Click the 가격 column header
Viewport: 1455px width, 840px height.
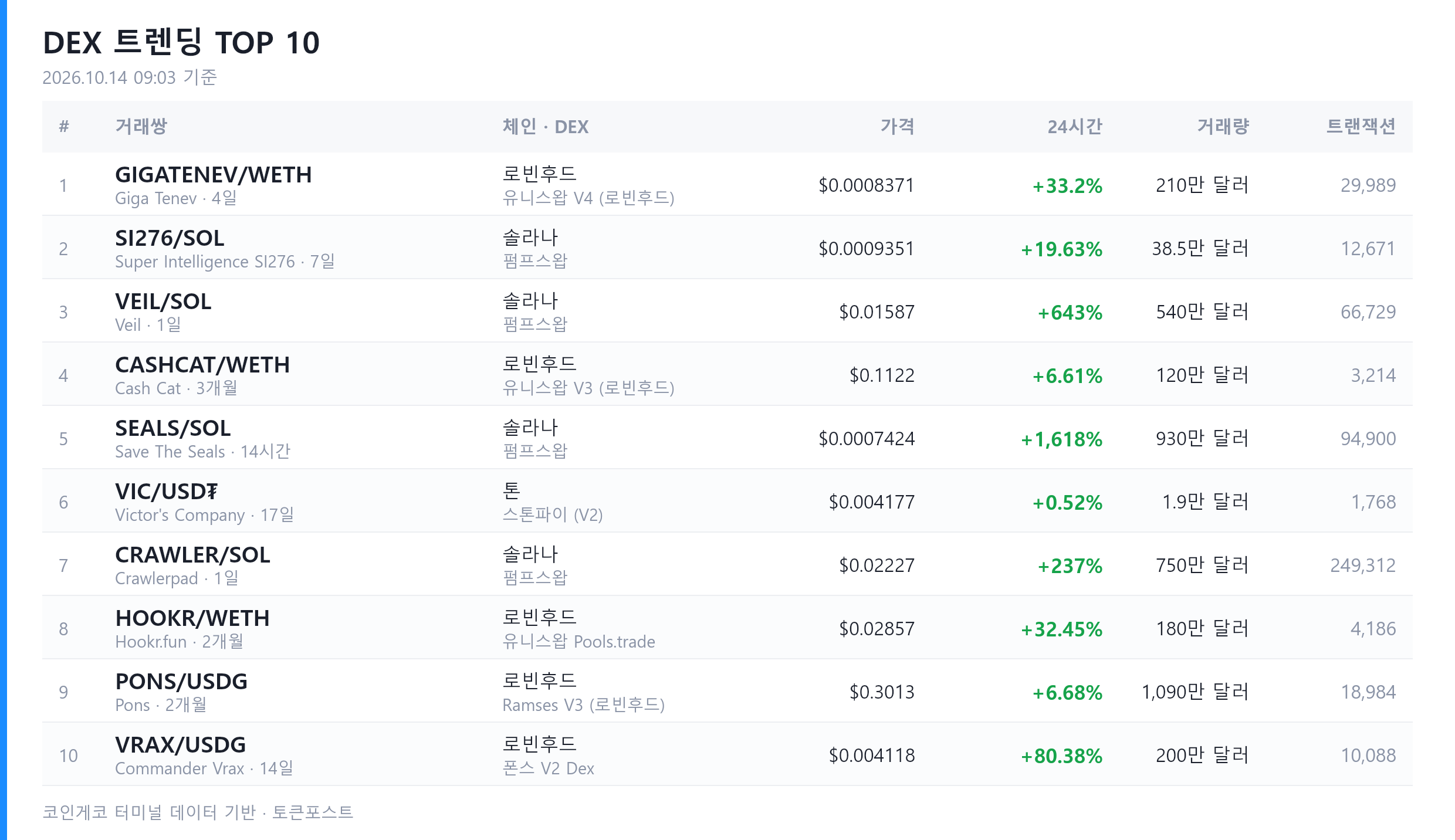click(x=897, y=126)
